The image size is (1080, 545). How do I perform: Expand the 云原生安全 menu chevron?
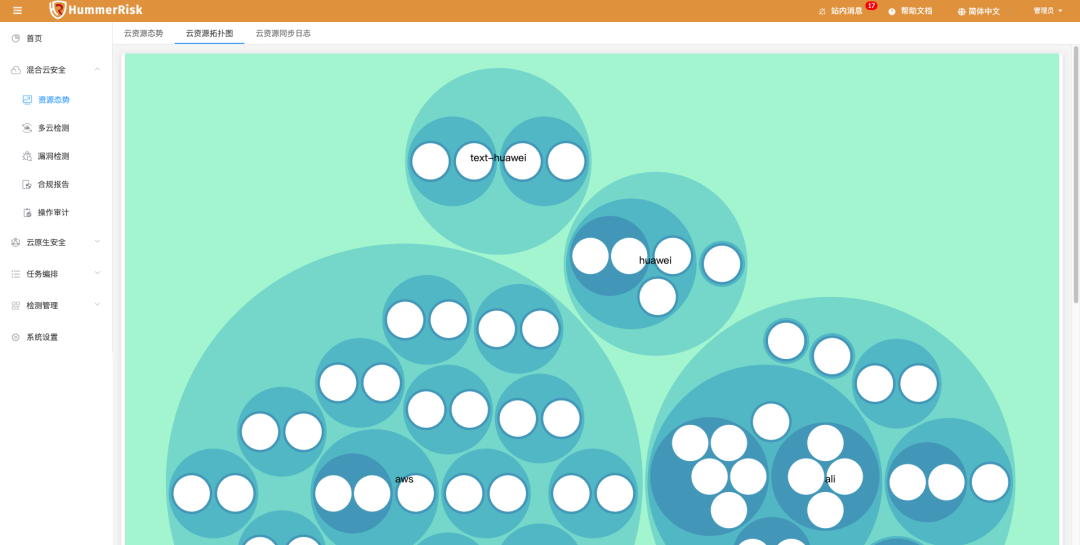click(x=97, y=241)
